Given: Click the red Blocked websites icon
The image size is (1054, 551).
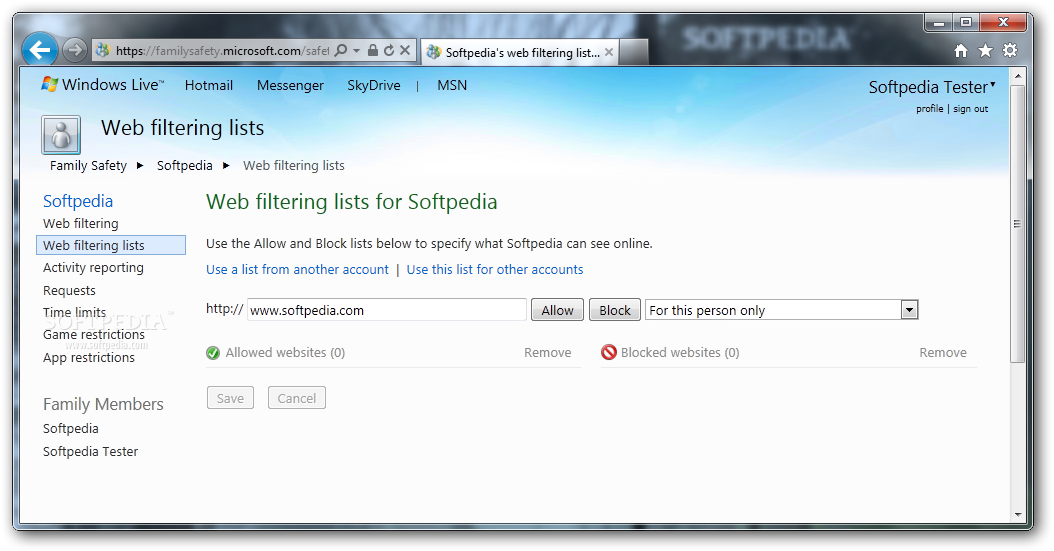Looking at the screenshot, I should click(x=608, y=352).
